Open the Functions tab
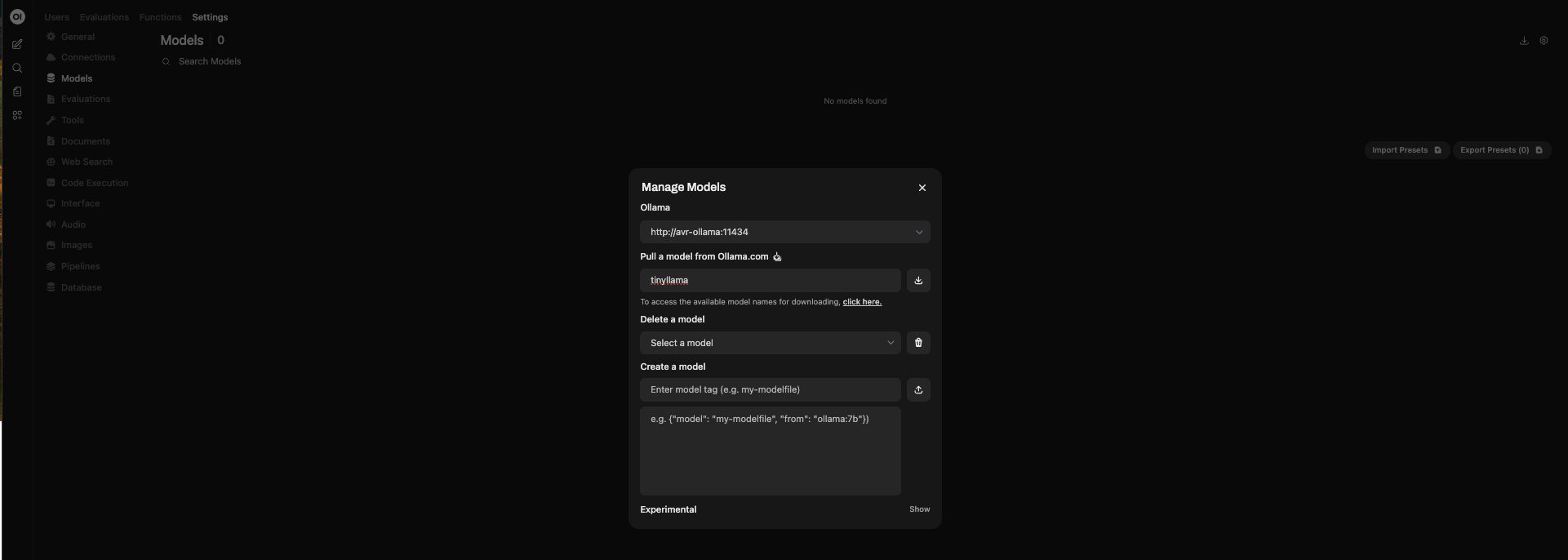 pyautogui.click(x=160, y=17)
